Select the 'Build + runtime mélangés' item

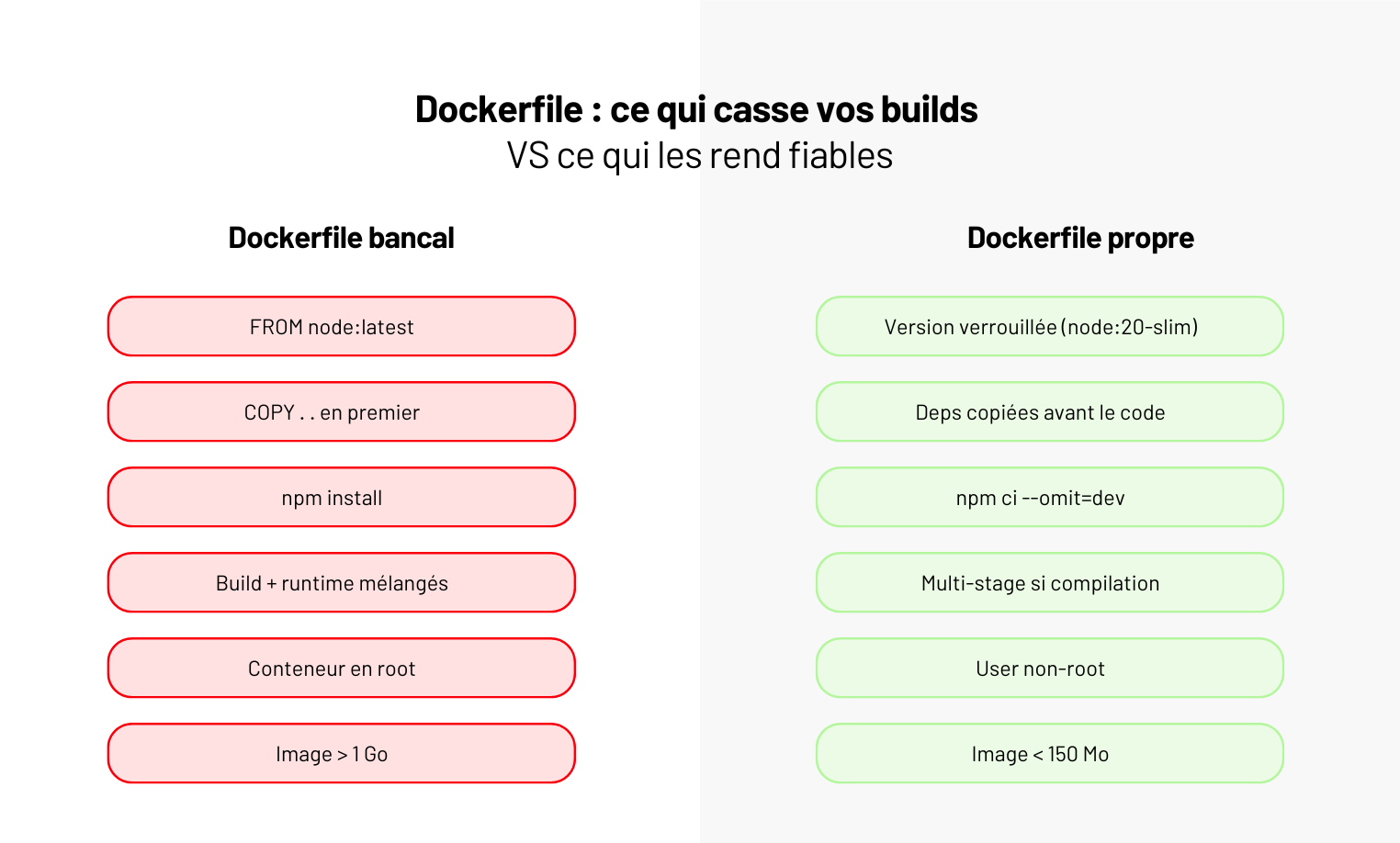tap(341, 583)
